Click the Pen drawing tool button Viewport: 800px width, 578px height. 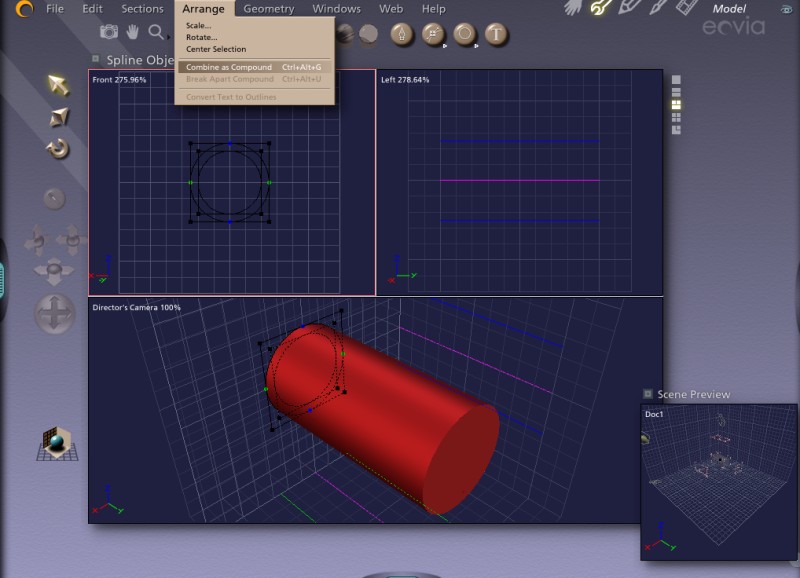click(x=401, y=34)
